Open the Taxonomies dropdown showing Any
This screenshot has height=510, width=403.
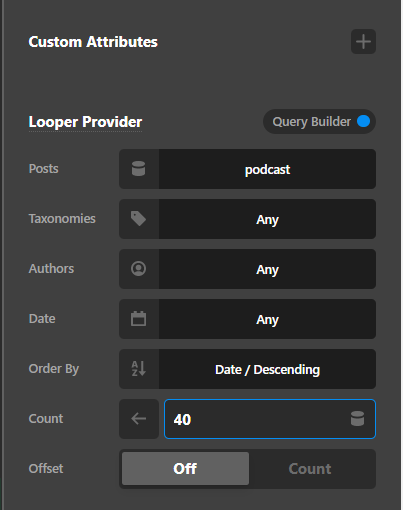click(267, 219)
